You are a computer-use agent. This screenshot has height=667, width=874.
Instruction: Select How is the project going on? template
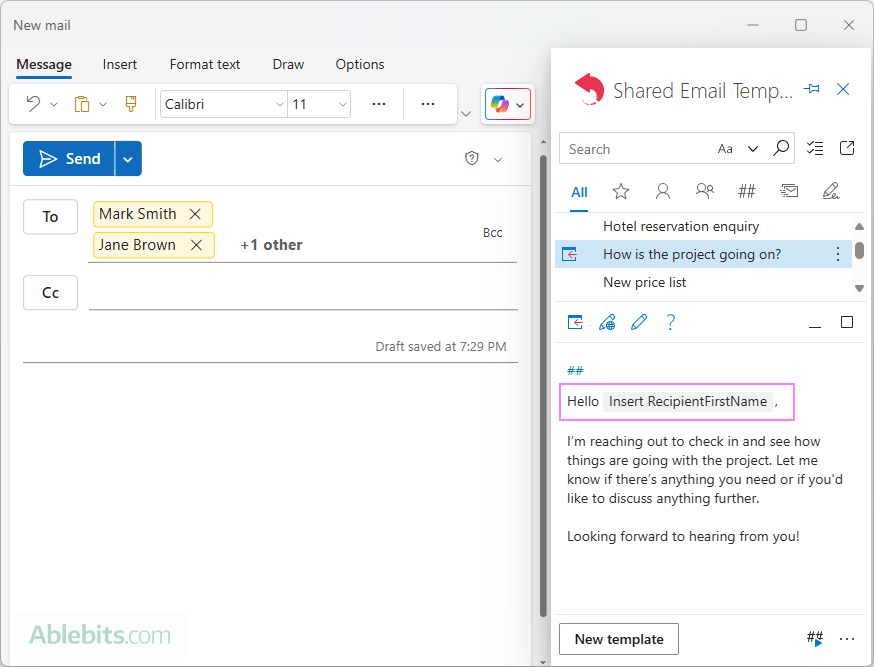703,255
